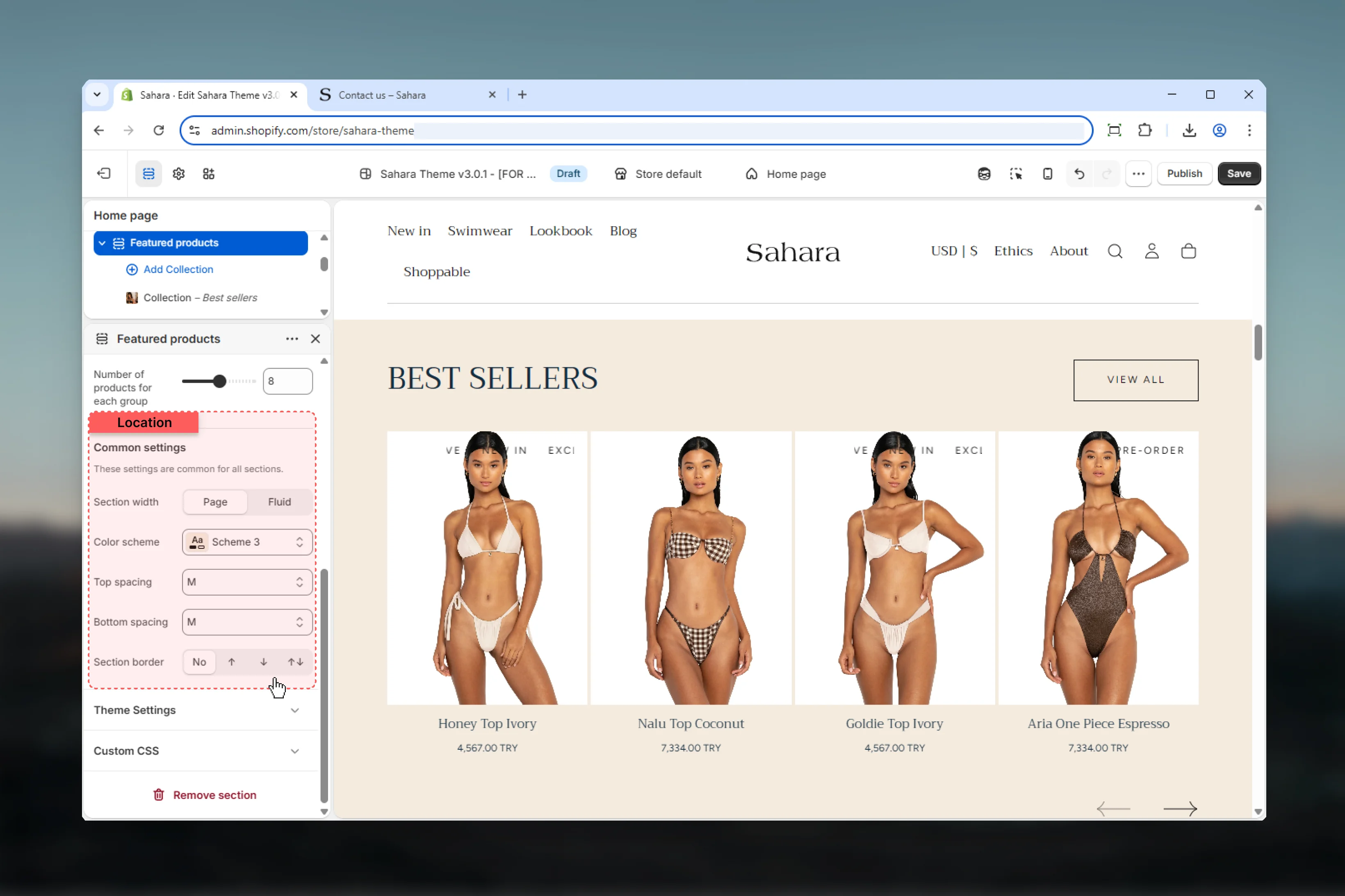Click the storefront search icon
Image resolution: width=1345 pixels, height=896 pixels.
pos(1115,251)
